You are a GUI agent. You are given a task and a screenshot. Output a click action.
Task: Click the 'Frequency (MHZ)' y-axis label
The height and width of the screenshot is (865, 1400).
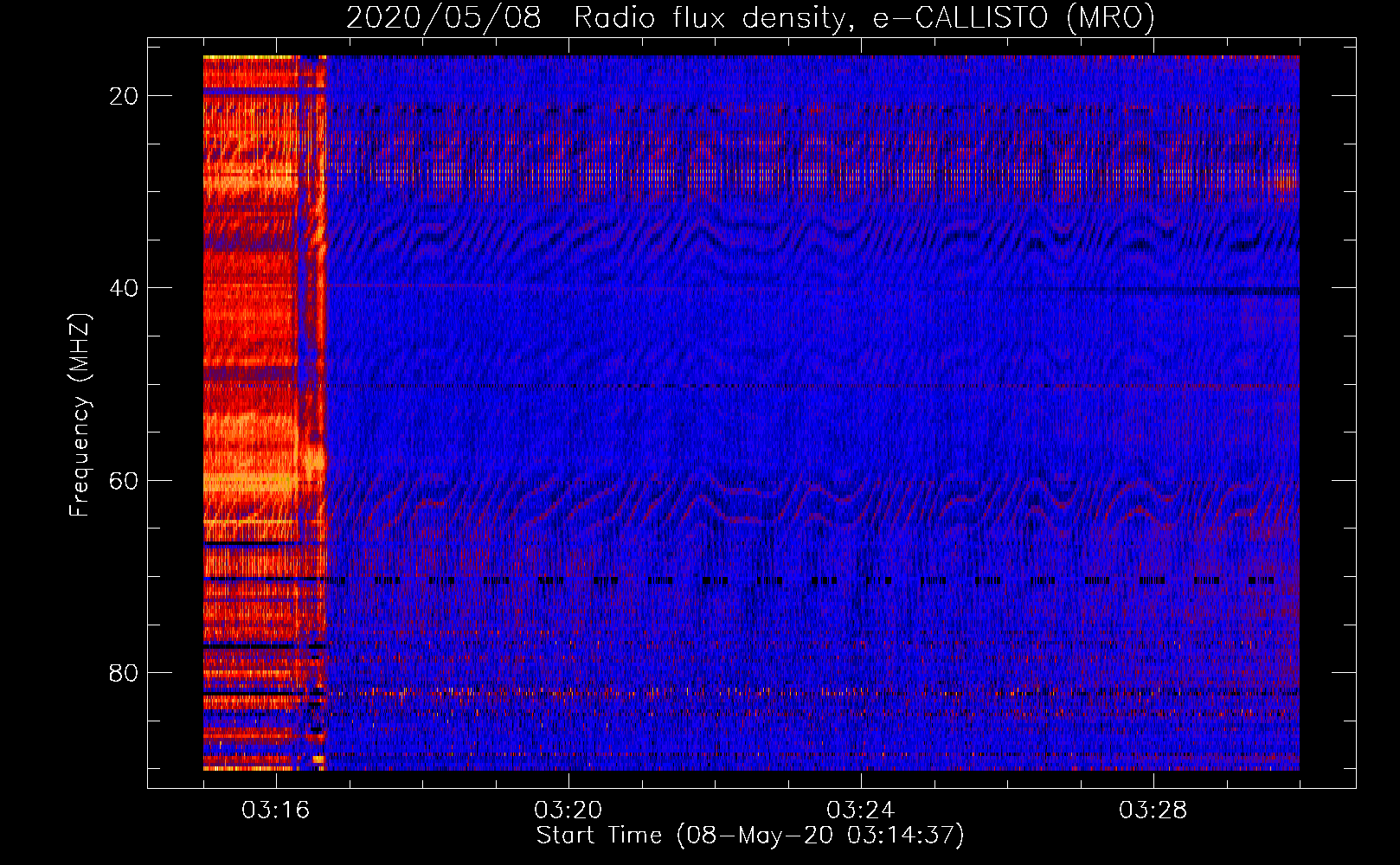(x=80, y=415)
